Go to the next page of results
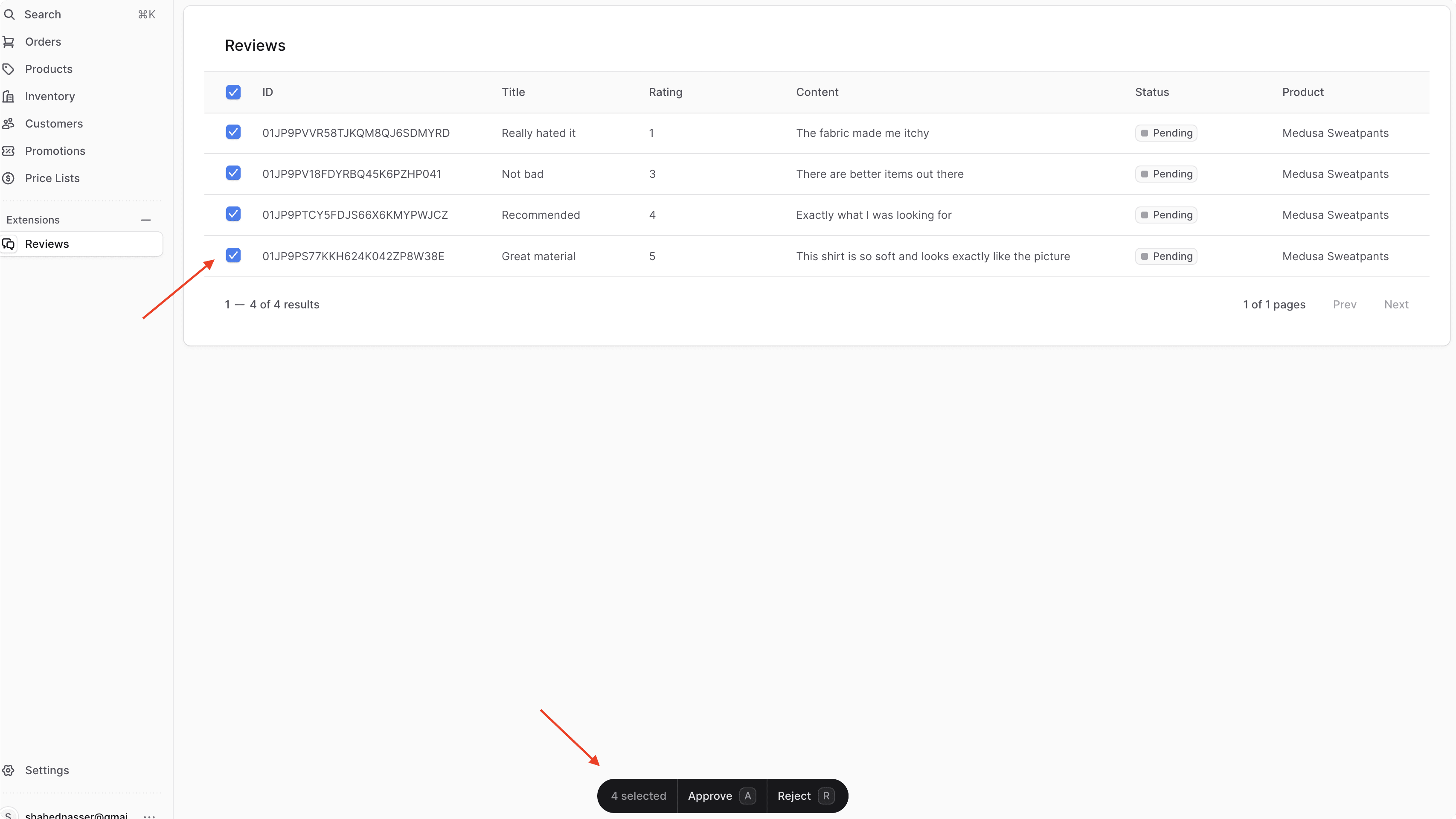1456x819 pixels. [x=1396, y=304]
